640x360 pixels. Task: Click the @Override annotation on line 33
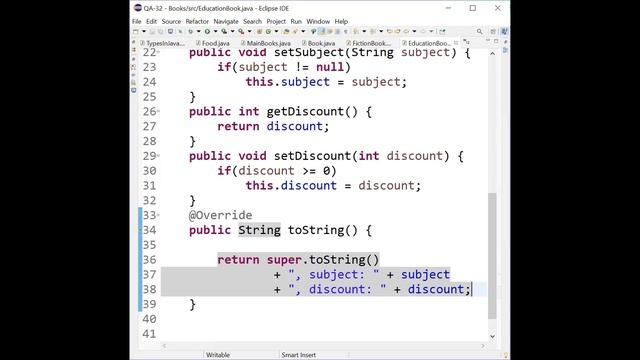(x=220, y=215)
